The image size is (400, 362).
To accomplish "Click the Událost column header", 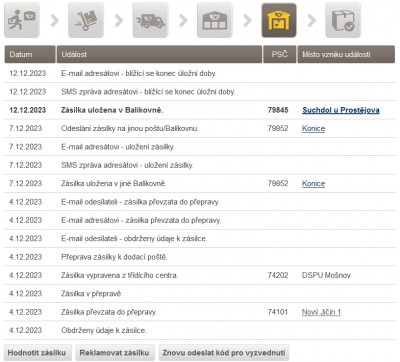I will 159,54.
